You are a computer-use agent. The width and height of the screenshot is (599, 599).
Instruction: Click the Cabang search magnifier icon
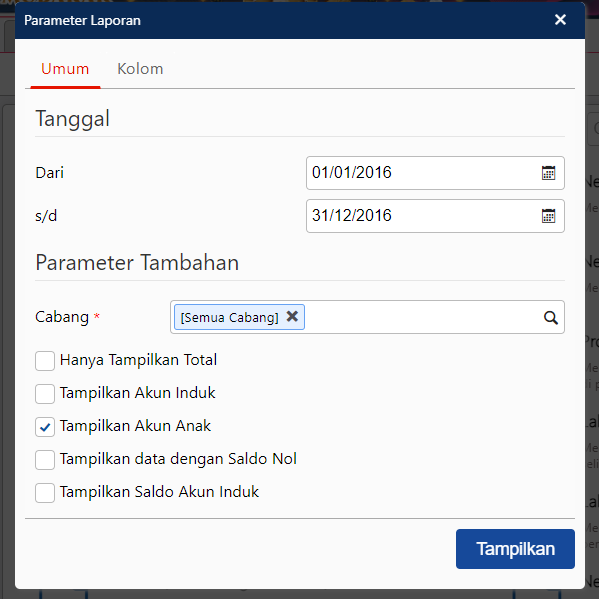pyautogui.click(x=550, y=317)
